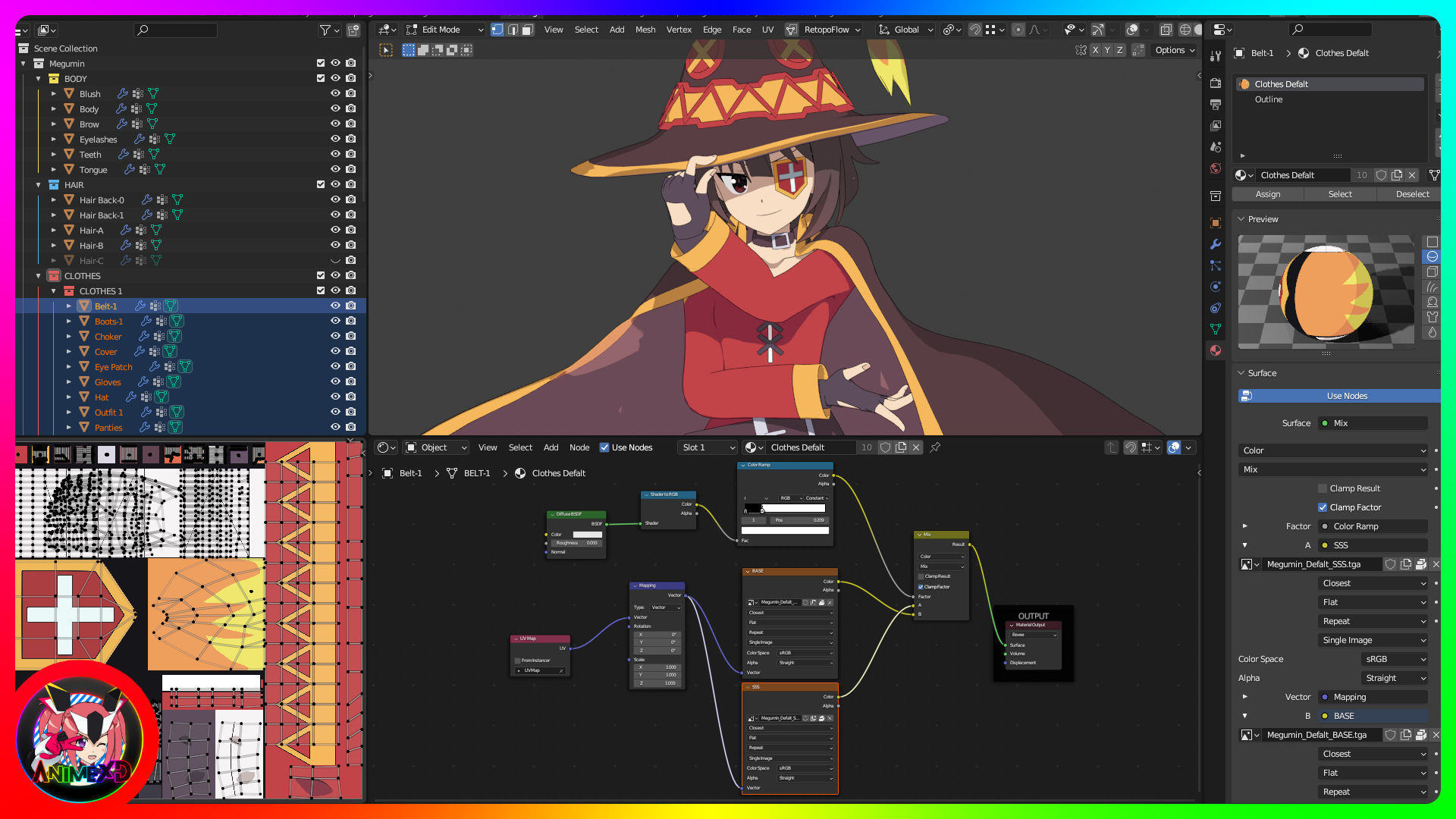Toggle Use Nodes checkbox in node editor
This screenshot has width=1456, height=819.
[x=604, y=447]
